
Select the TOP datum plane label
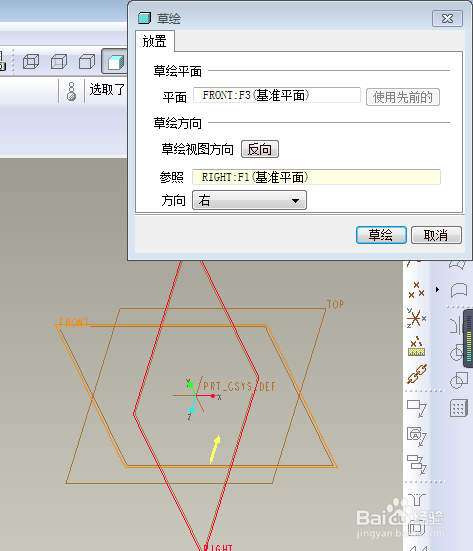tap(336, 304)
